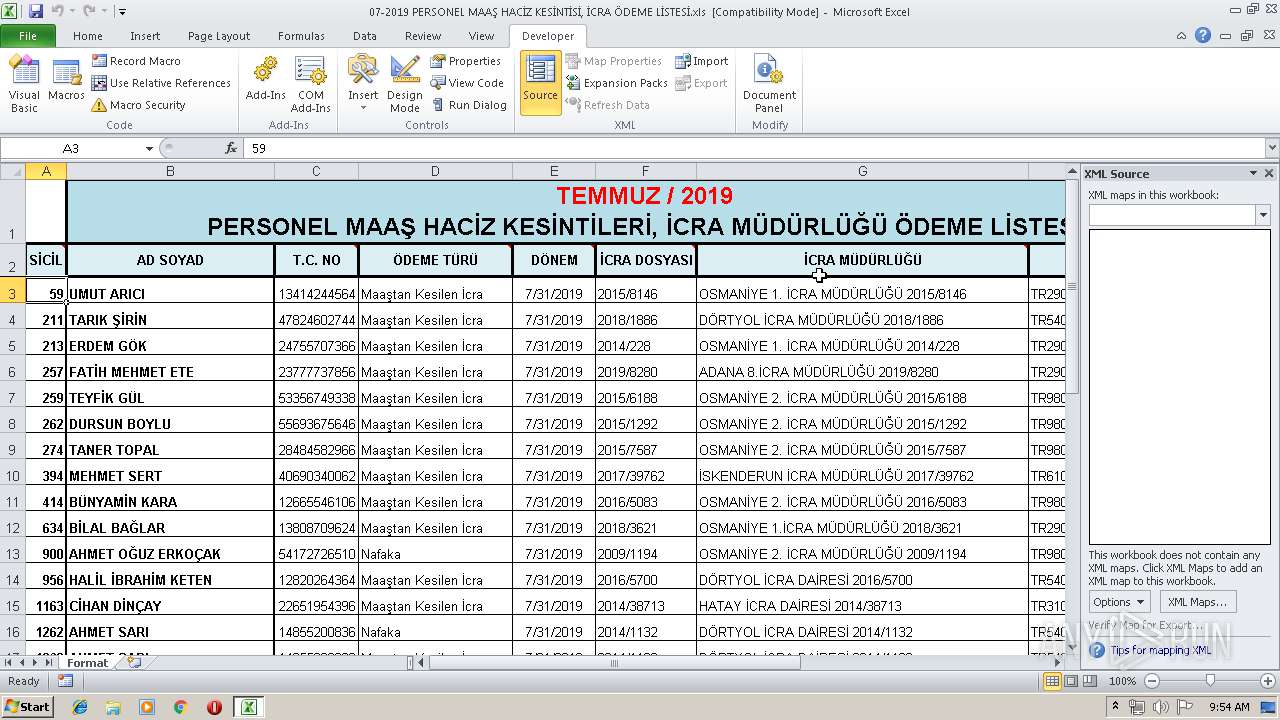The image size is (1280, 720).
Task: Switch to Normal view
Action: (x=1052, y=681)
